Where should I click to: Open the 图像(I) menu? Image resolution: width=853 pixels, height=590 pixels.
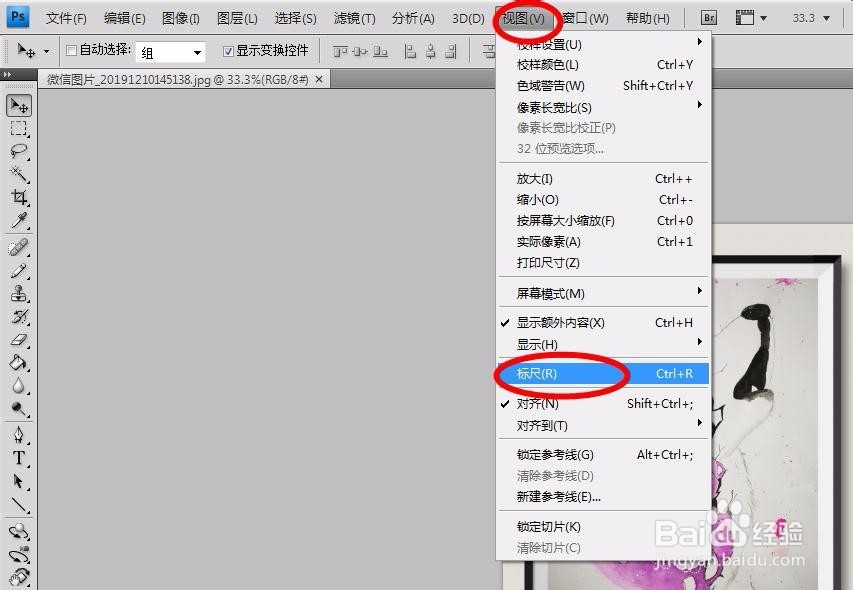[181, 18]
